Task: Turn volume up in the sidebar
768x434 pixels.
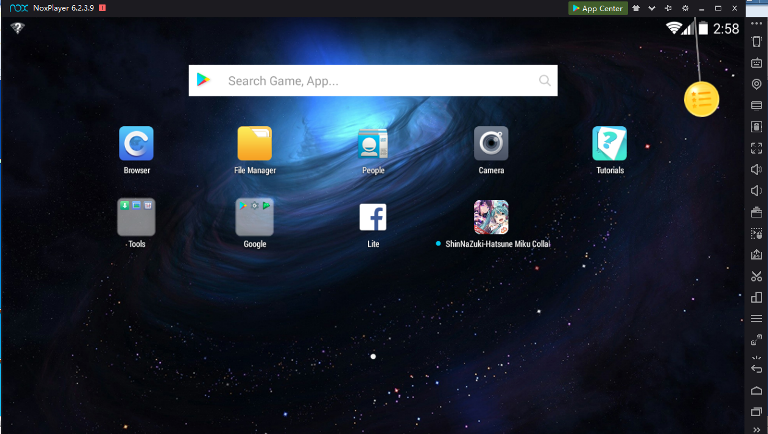Action: [756, 169]
